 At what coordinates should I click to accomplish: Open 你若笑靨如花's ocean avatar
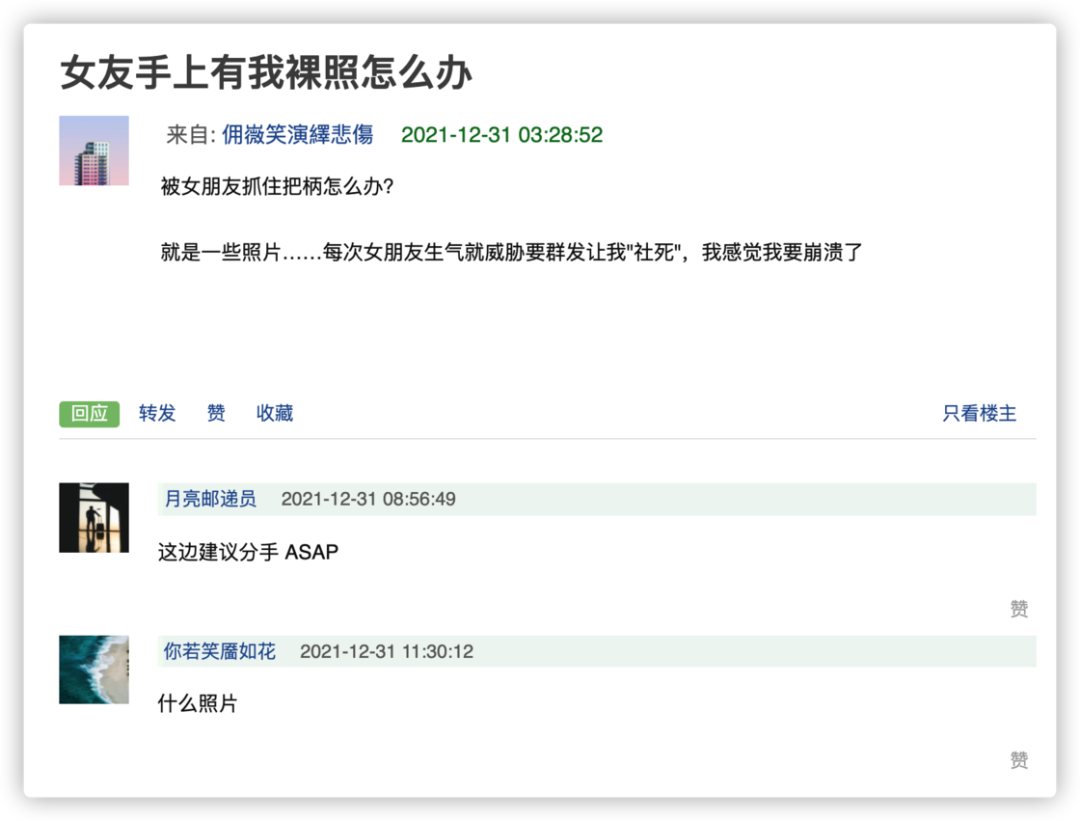point(94,669)
